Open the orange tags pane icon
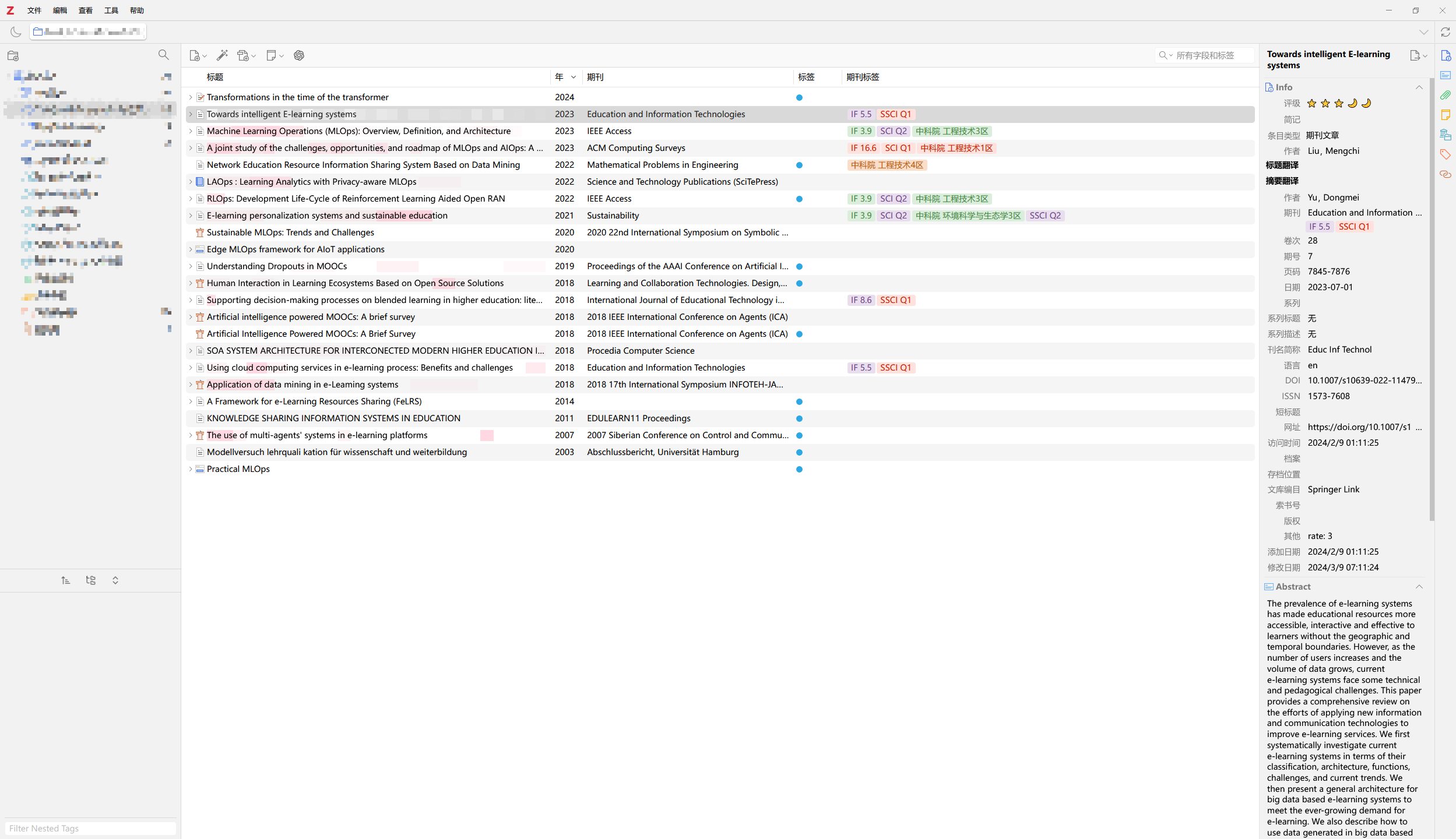The width and height of the screenshot is (1456, 839). coord(1445,154)
